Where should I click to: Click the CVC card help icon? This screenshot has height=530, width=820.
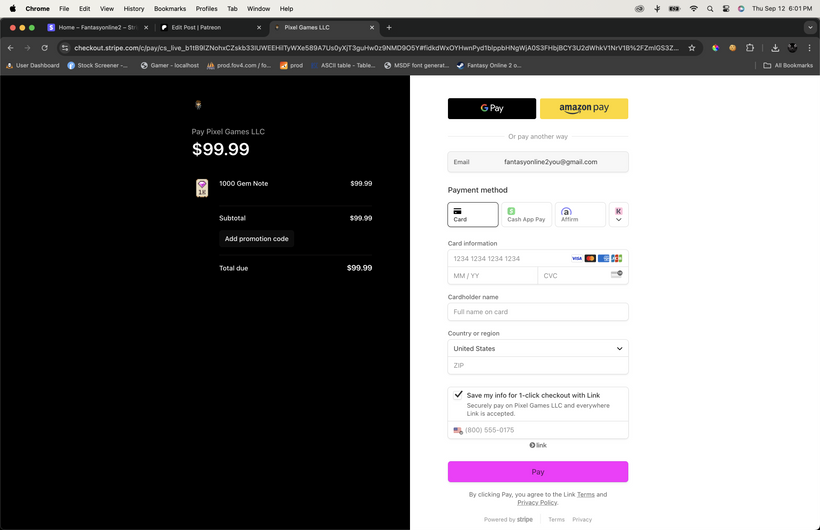coord(617,274)
